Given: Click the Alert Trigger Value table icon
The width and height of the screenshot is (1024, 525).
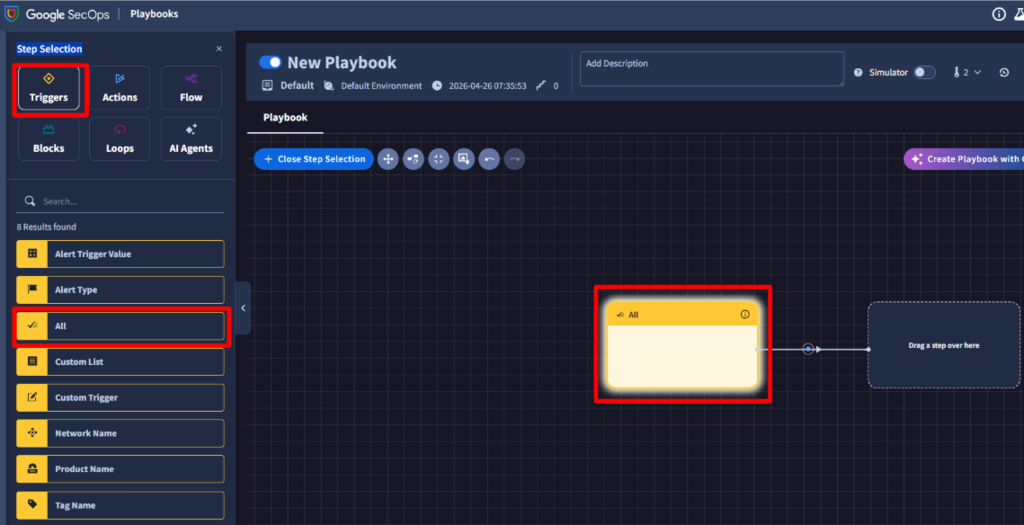Looking at the screenshot, I should (32, 254).
